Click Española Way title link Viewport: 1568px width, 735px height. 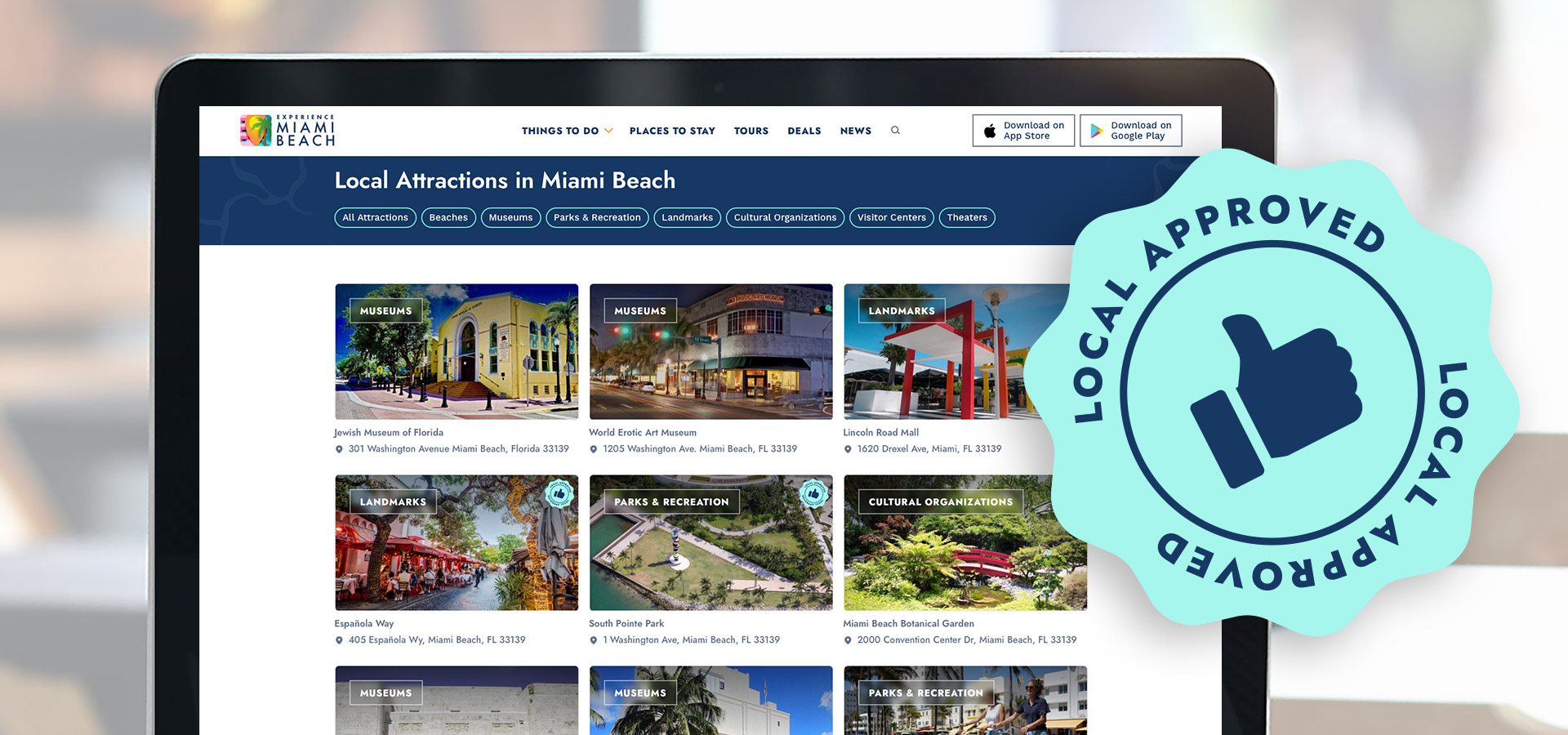pos(364,624)
